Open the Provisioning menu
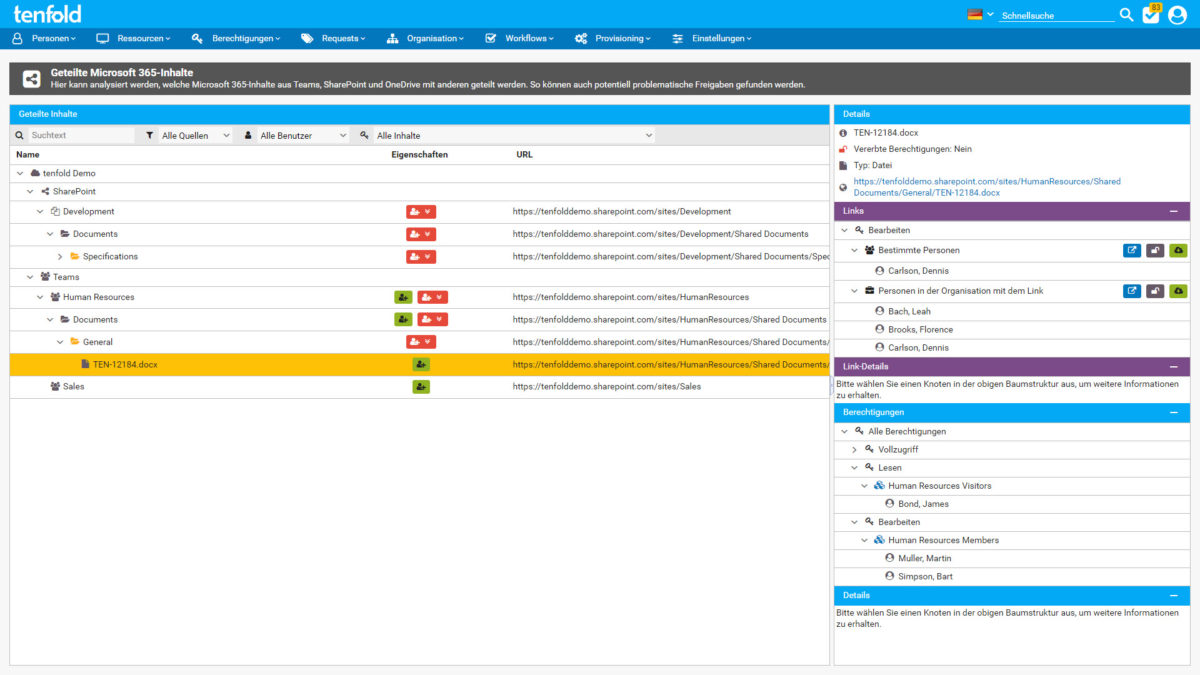1200x675 pixels. tap(612, 38)
